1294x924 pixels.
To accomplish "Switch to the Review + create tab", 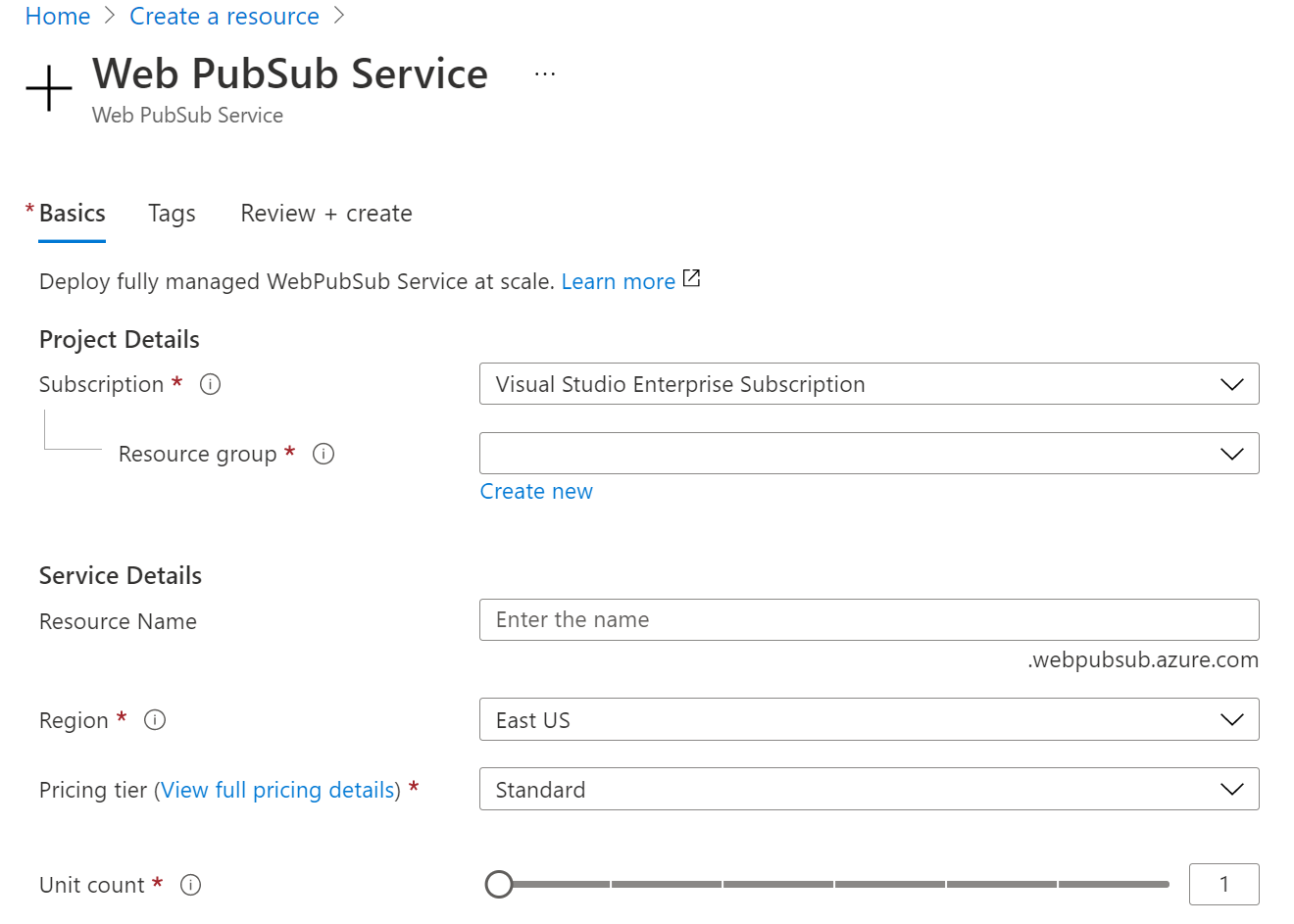I will click(x=325, y=213).
